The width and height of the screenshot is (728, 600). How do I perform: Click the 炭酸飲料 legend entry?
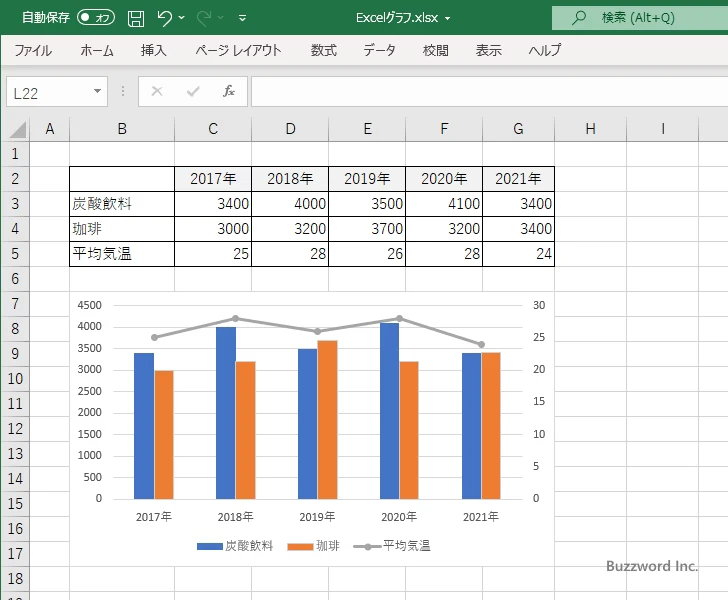click(235, 546)
